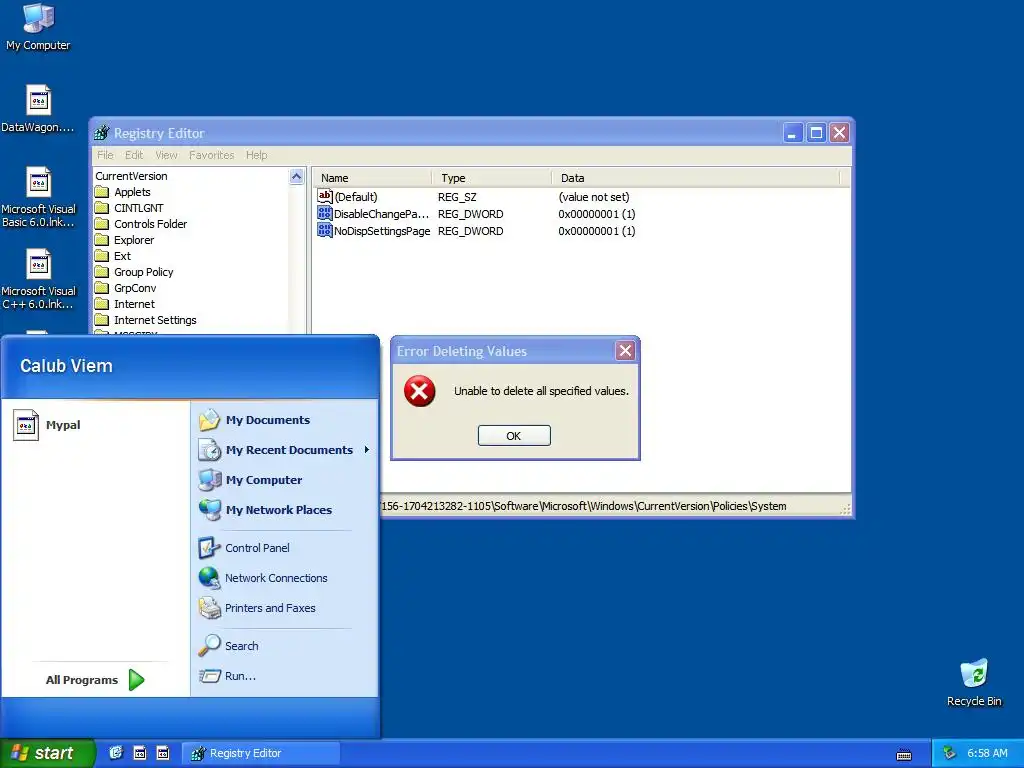
Task: Expand All Programs menu
Action: tap(95, 680)
